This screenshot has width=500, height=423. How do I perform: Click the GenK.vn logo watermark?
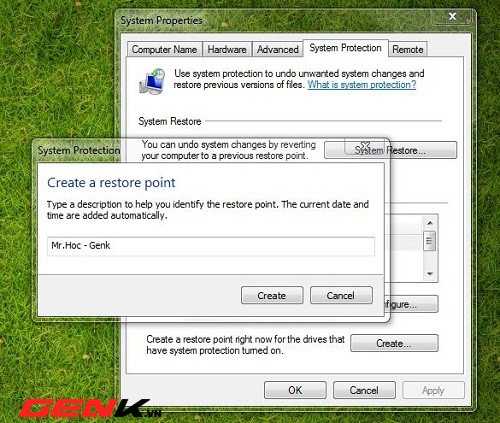click(x=90, y=408)
